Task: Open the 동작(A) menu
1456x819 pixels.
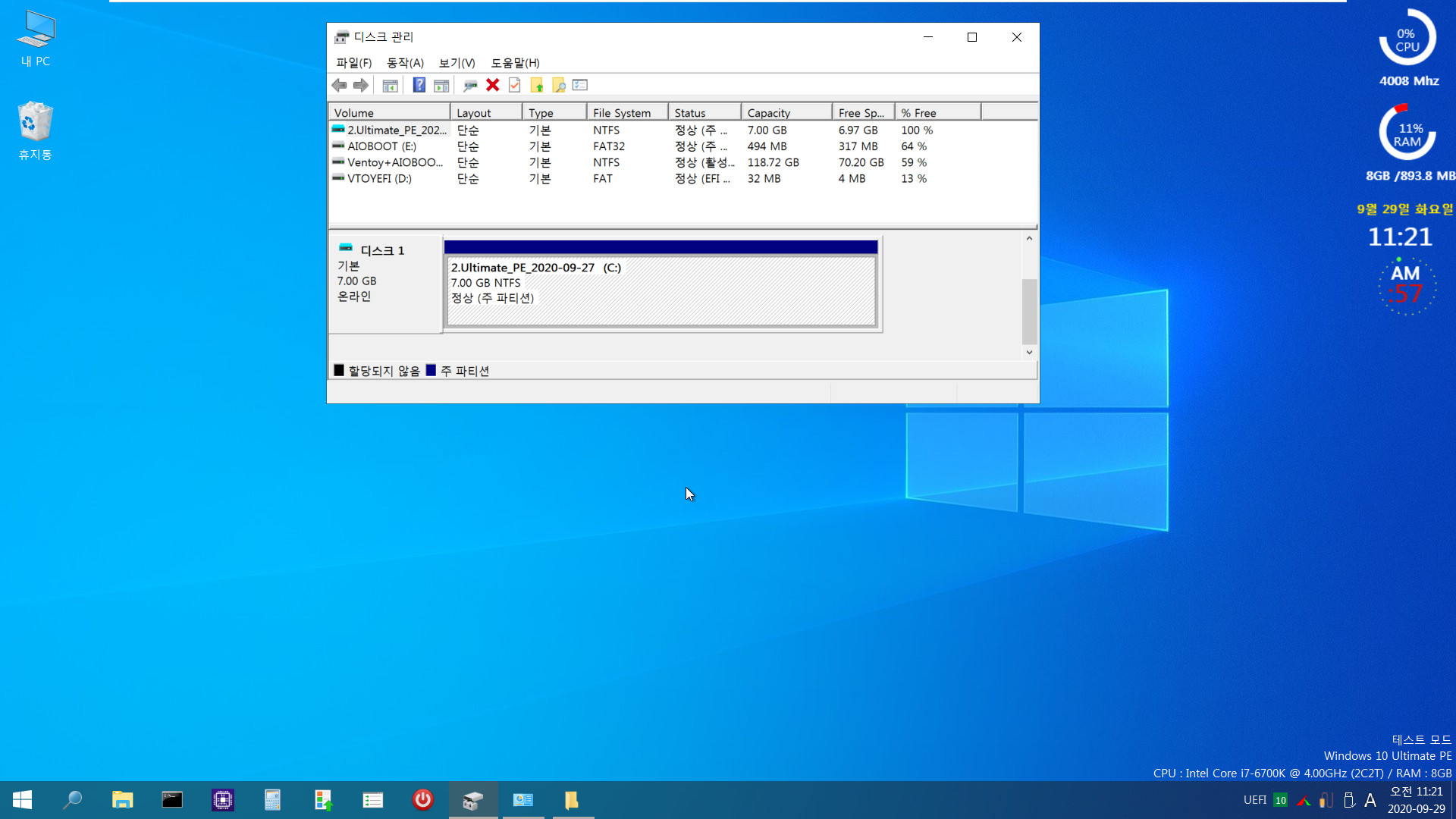Action: pos(405,63)
